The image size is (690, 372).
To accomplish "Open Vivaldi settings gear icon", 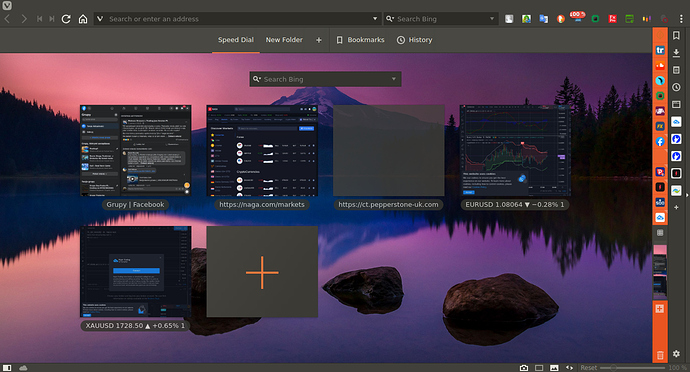I will [x=676, y=354].
